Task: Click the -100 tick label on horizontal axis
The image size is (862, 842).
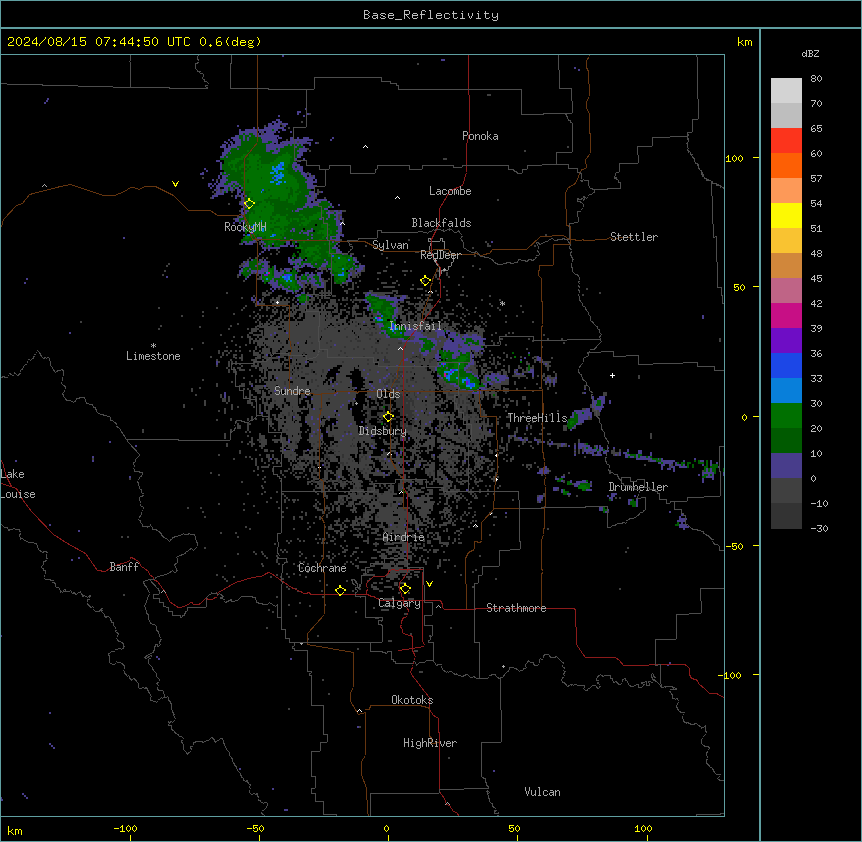Action: click(x=125, y=828)
